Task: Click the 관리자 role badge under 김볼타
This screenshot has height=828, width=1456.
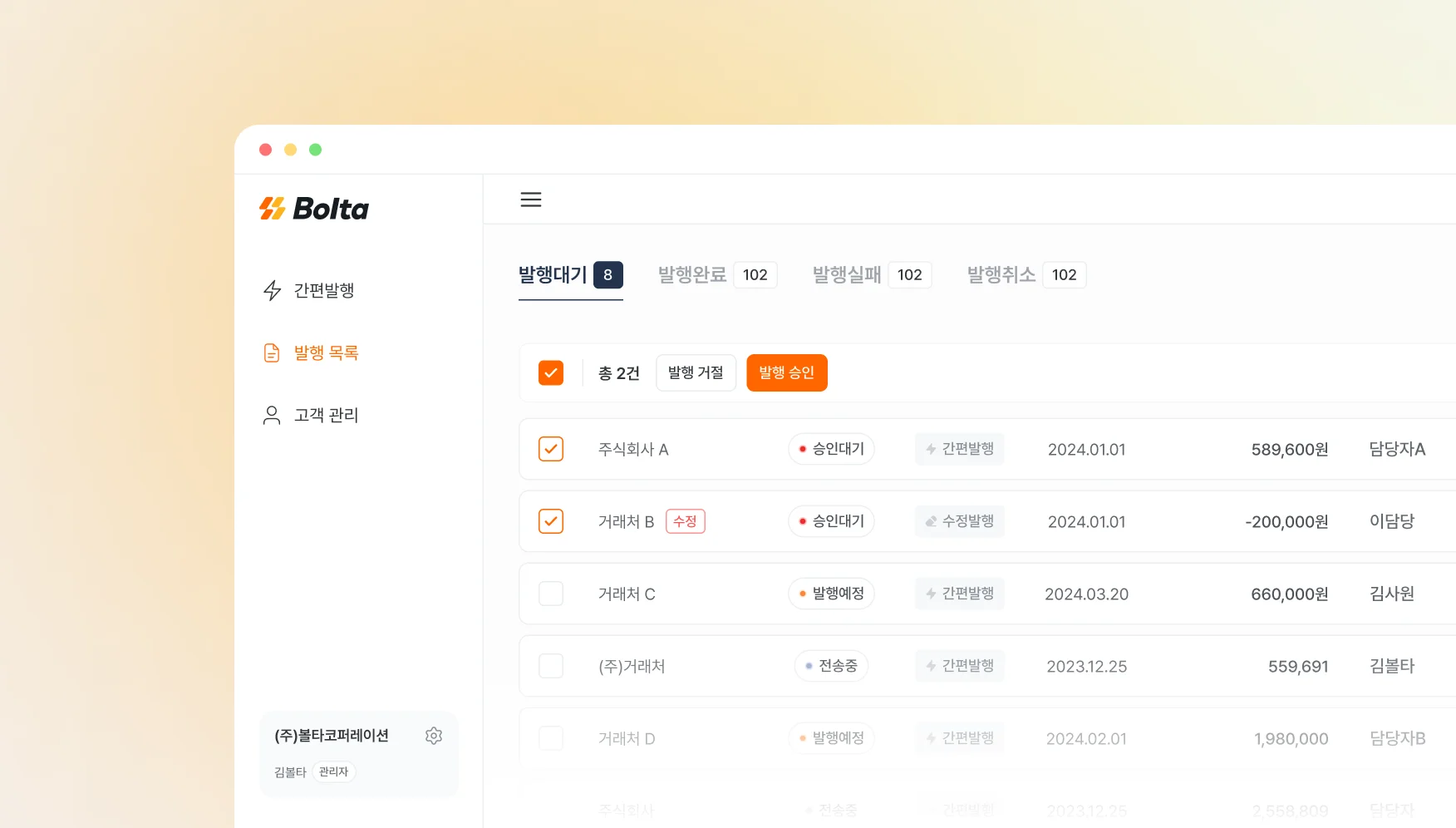Action: click(x=333, y=771)
